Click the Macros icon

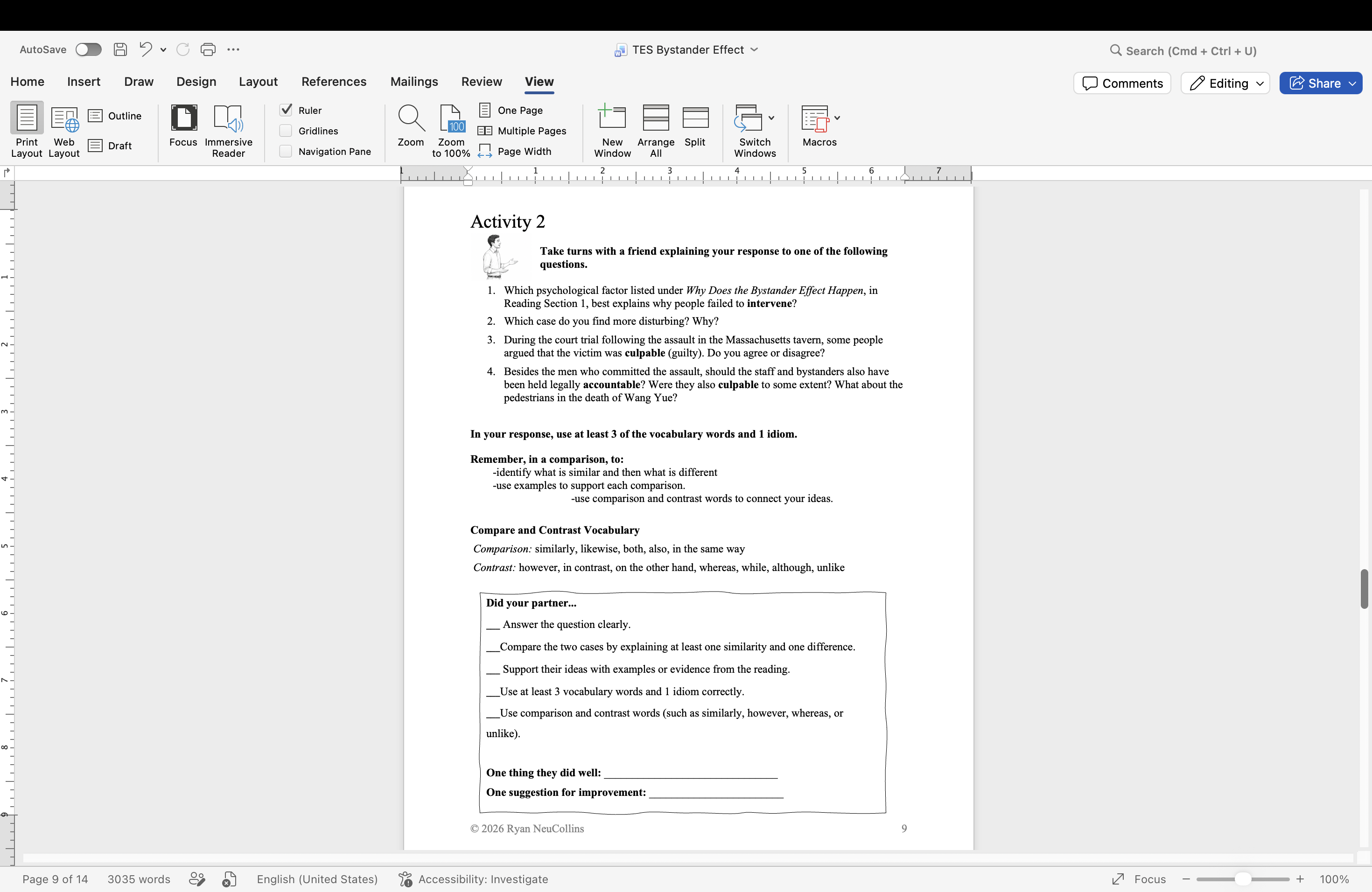click(x=815, y=118)
